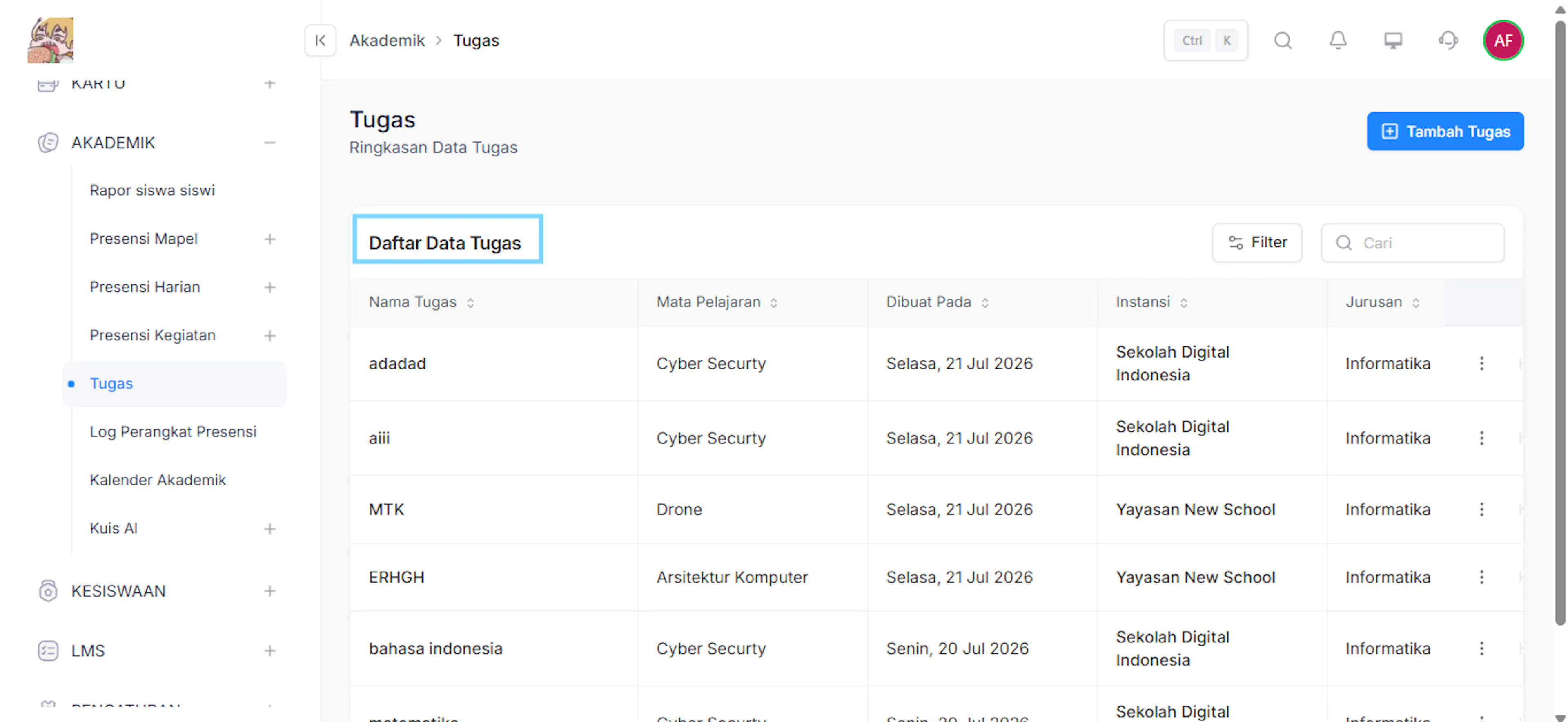Expand Presensi Harian submenu
The image size is (1568, 722).
coord(269,287)
